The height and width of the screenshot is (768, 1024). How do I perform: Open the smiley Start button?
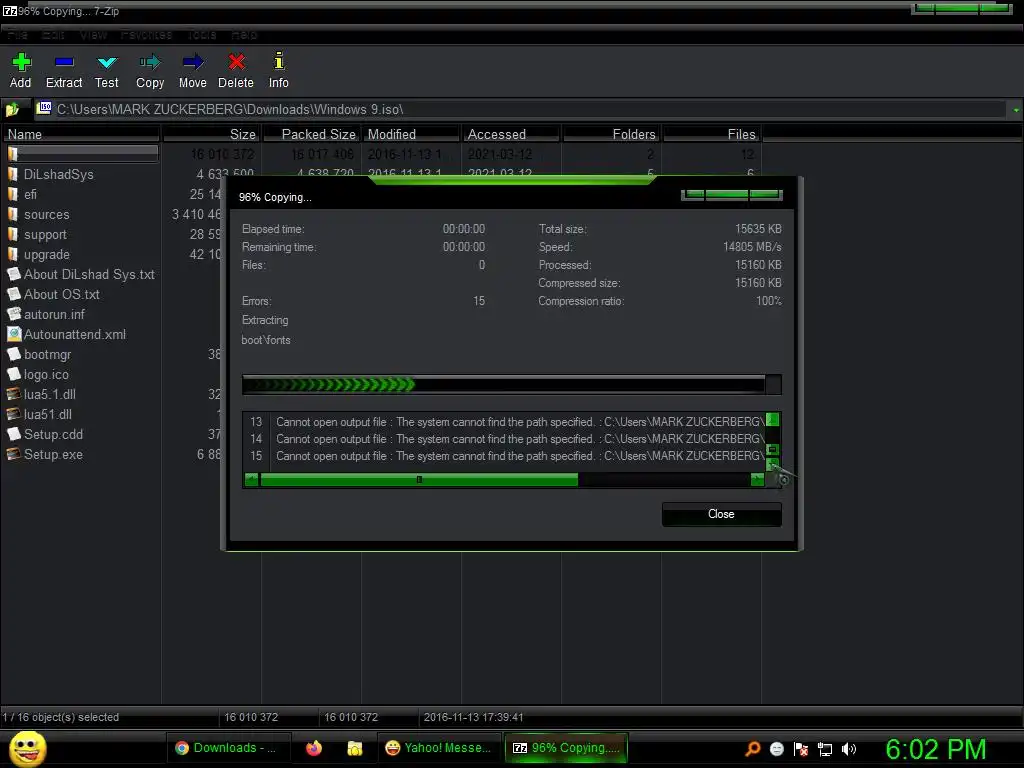(x=27, y=748)
